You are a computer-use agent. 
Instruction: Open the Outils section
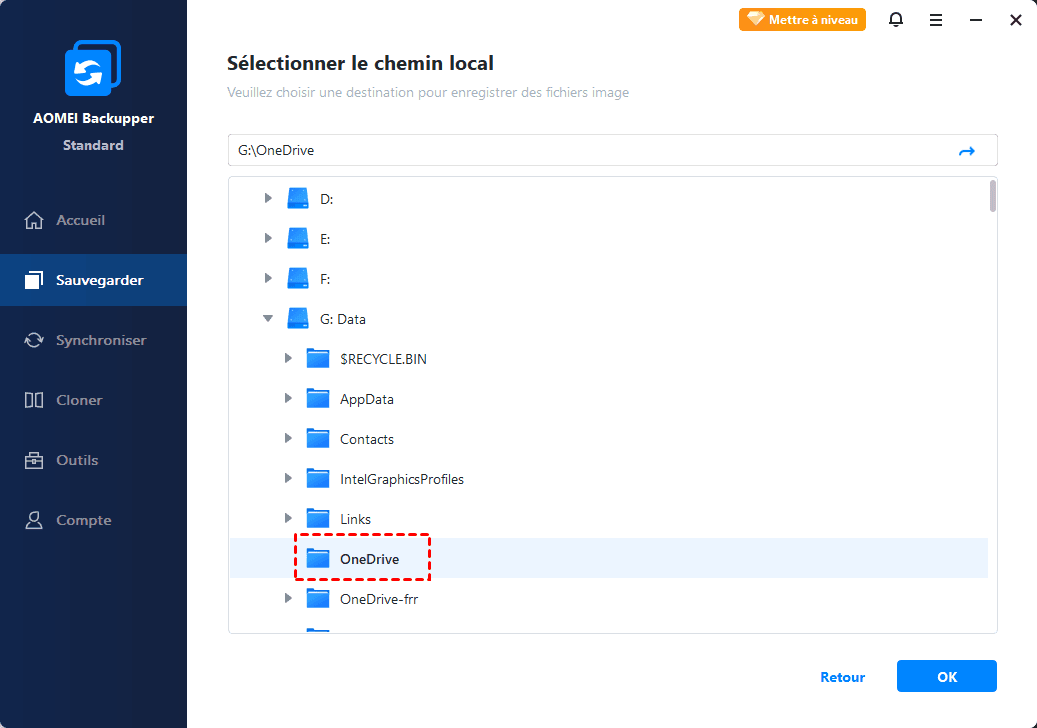tap(77, 460)
